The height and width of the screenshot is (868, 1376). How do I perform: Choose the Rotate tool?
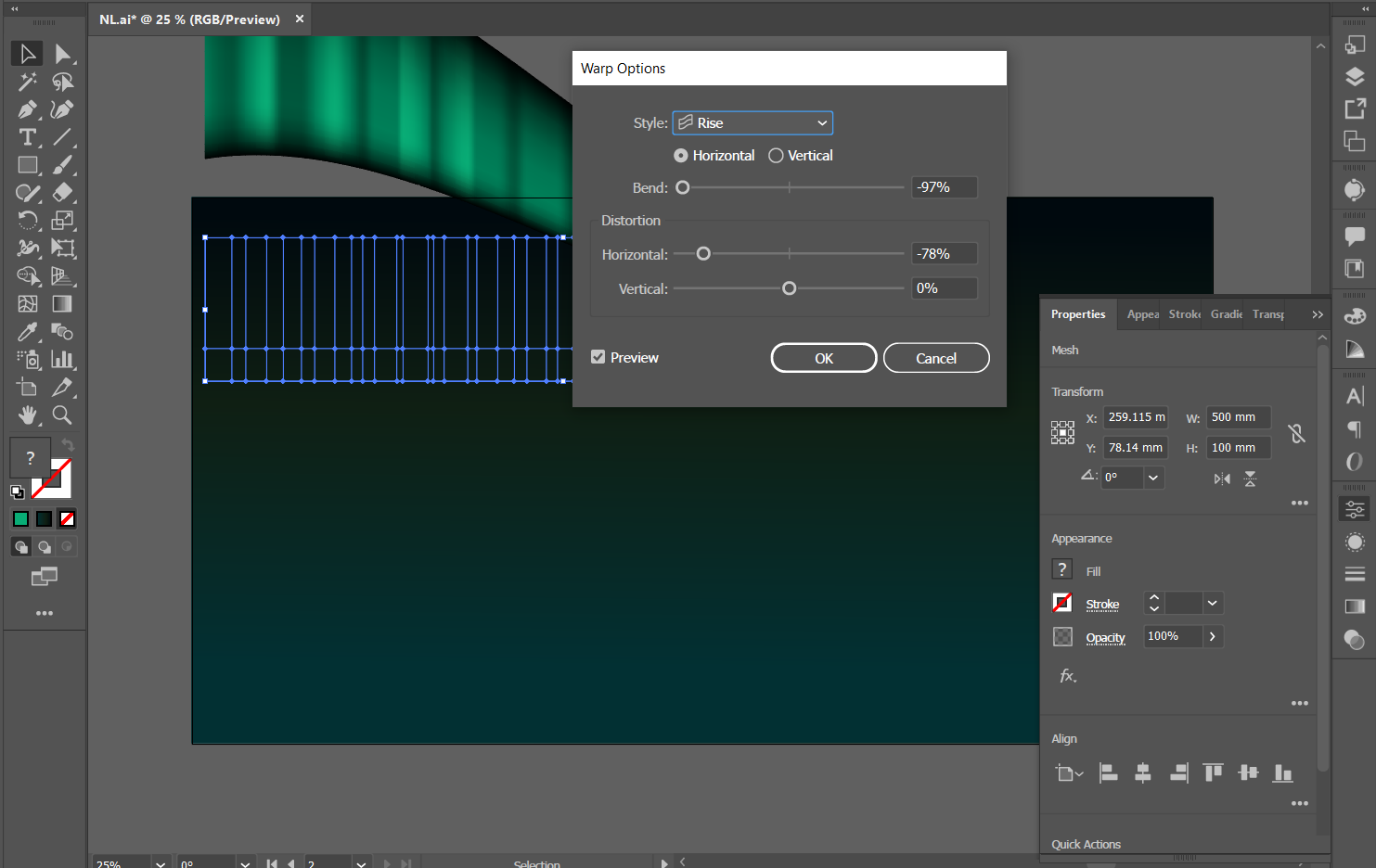27,221
